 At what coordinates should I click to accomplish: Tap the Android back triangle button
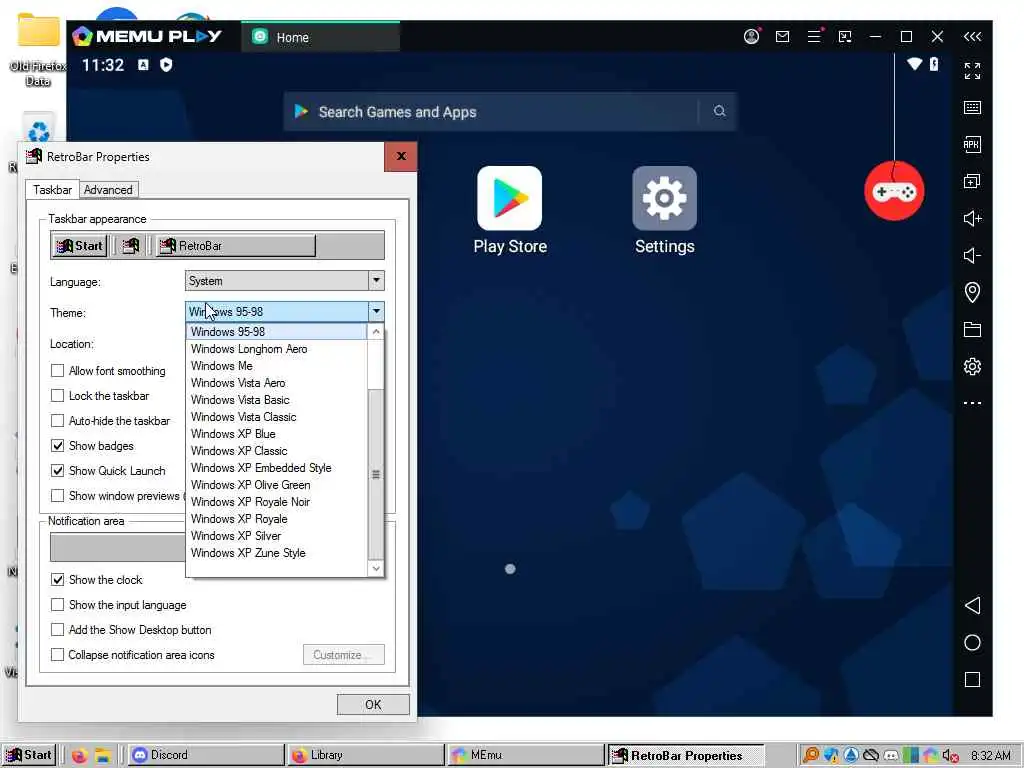pos(972,605)
